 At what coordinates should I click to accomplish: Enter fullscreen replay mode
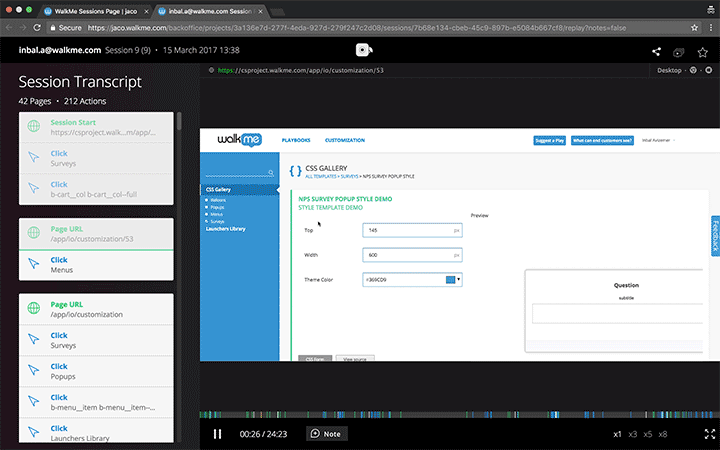(709, 434)
